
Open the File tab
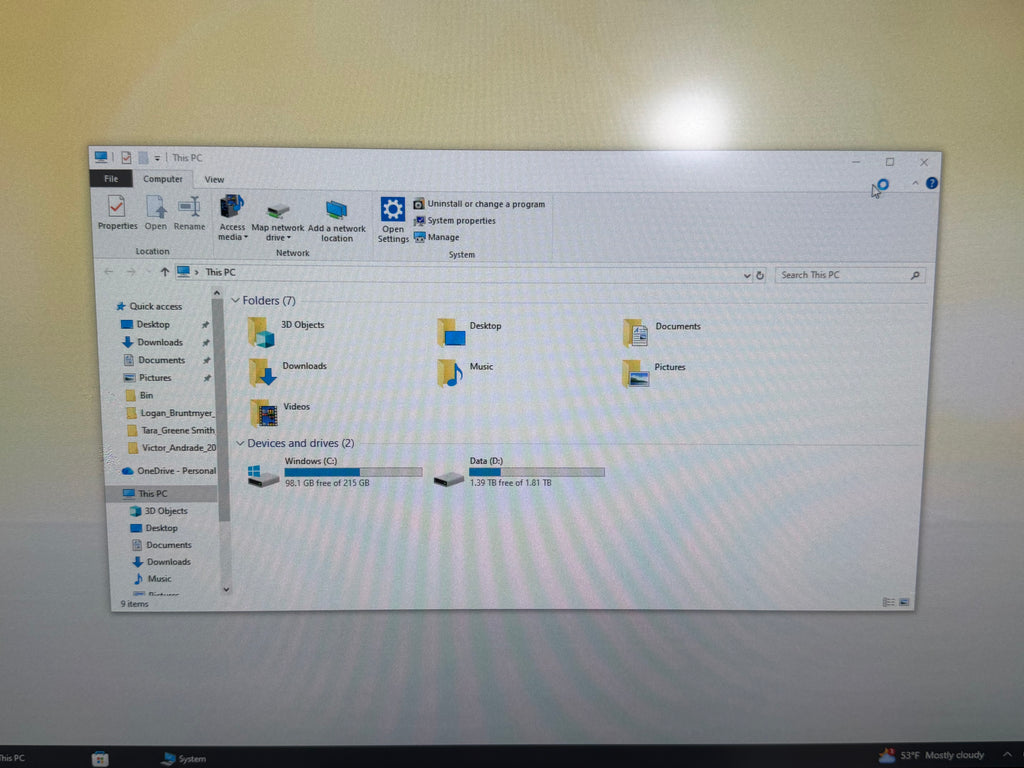click(111, 178)
